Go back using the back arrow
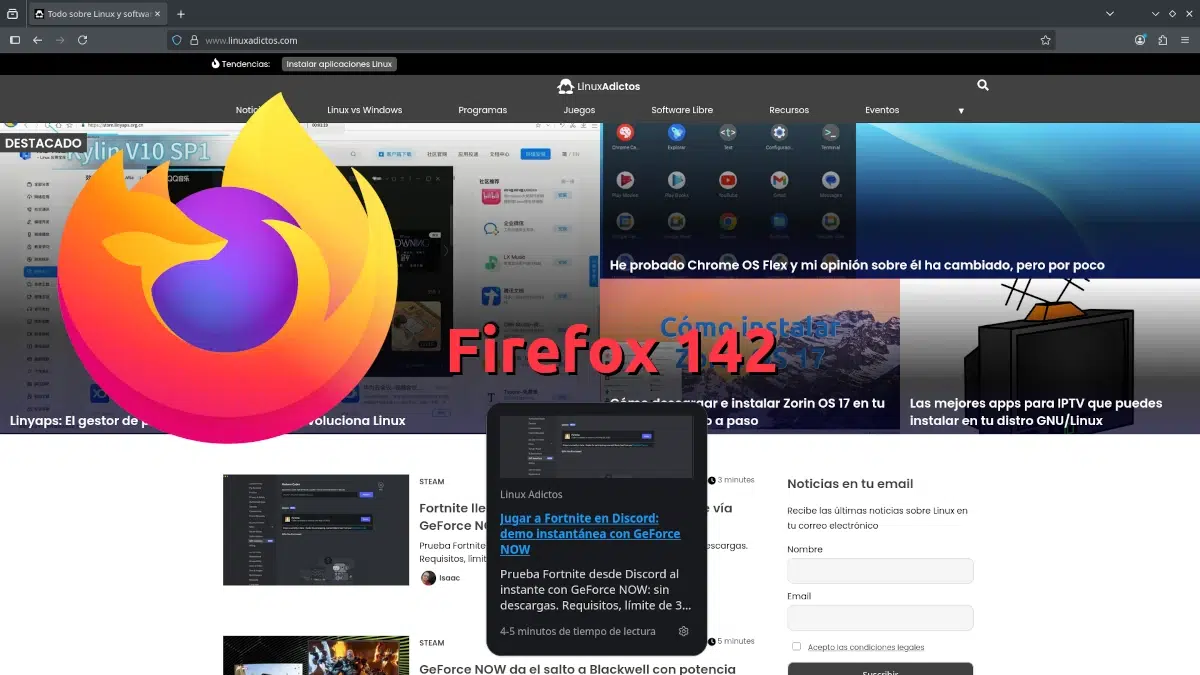1200x675 pixels. [37, 40]
